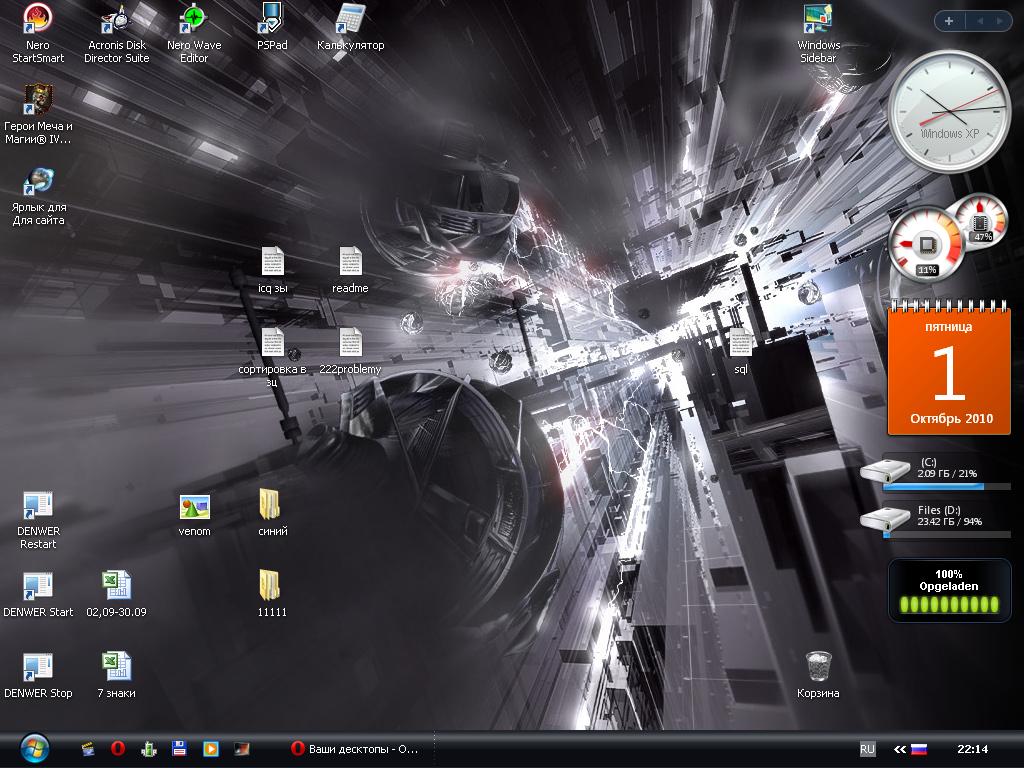The height and width of the screenshot is (768, 1024).
Task: Add a gadget with sidebar plus button
Action: [948, 20]
